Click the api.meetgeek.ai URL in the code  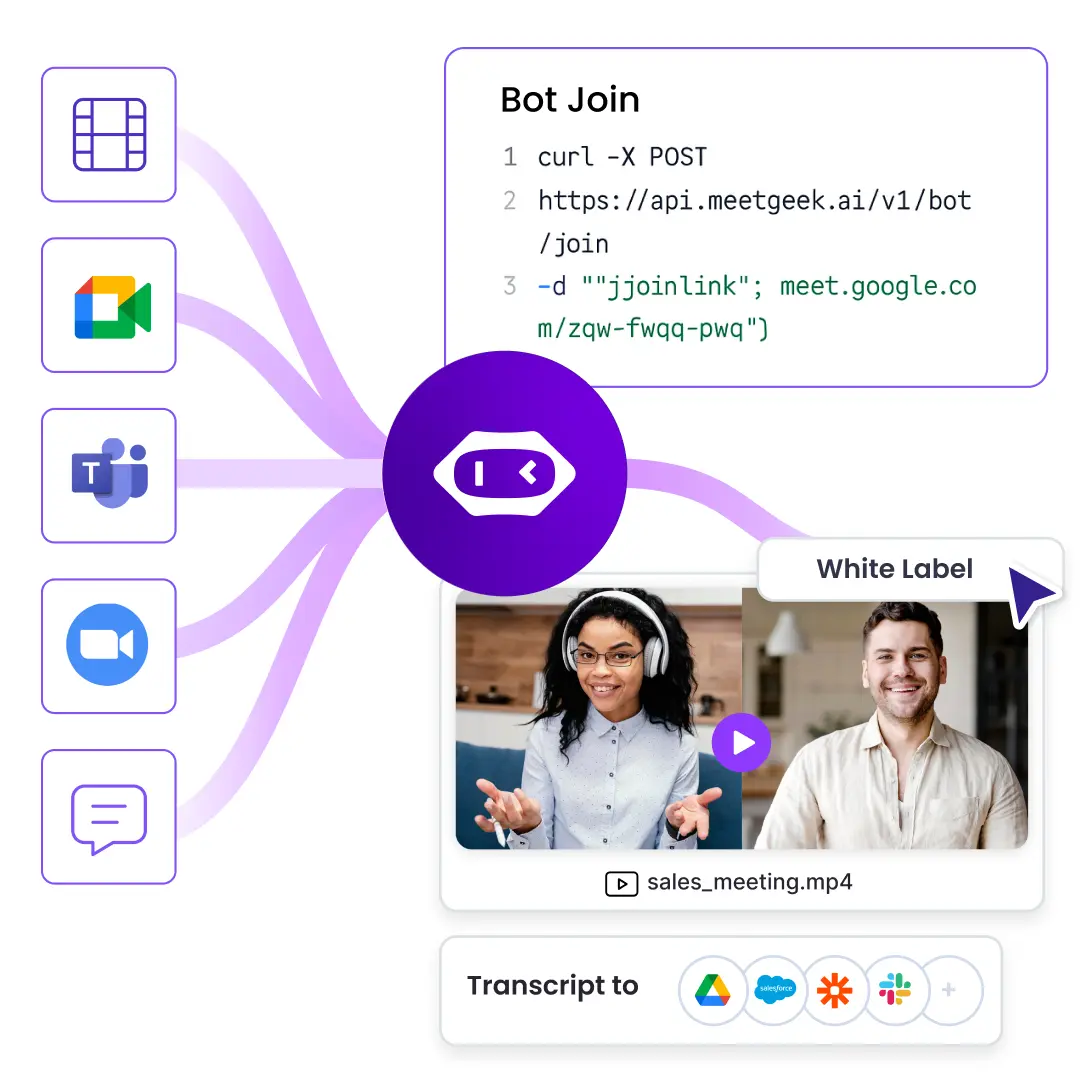click(x=754, y=201)
